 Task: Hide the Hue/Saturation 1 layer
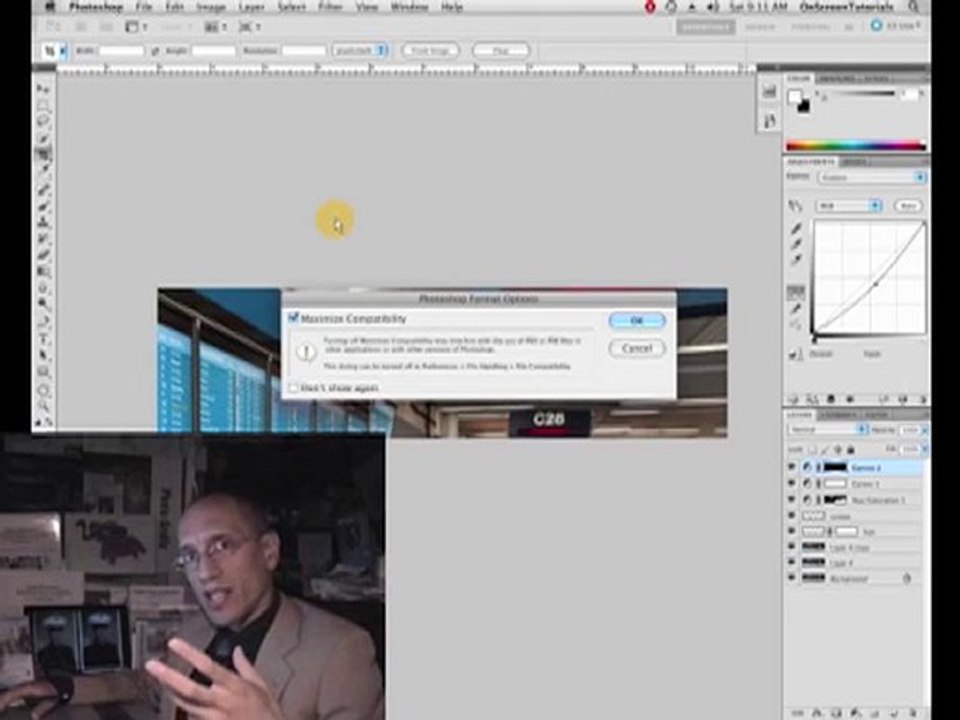point(792,500)
